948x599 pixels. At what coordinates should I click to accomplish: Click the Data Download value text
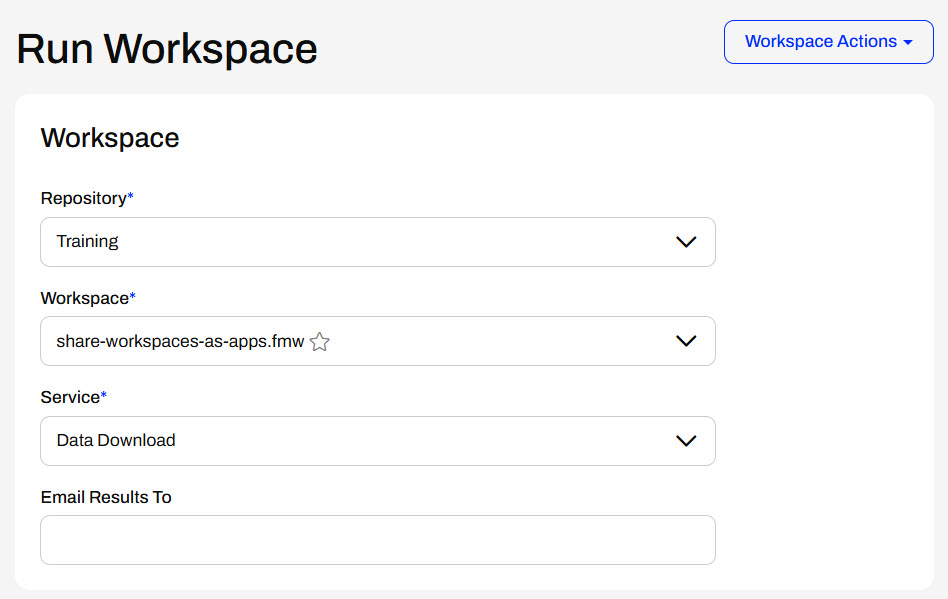(x=116, y=441)
